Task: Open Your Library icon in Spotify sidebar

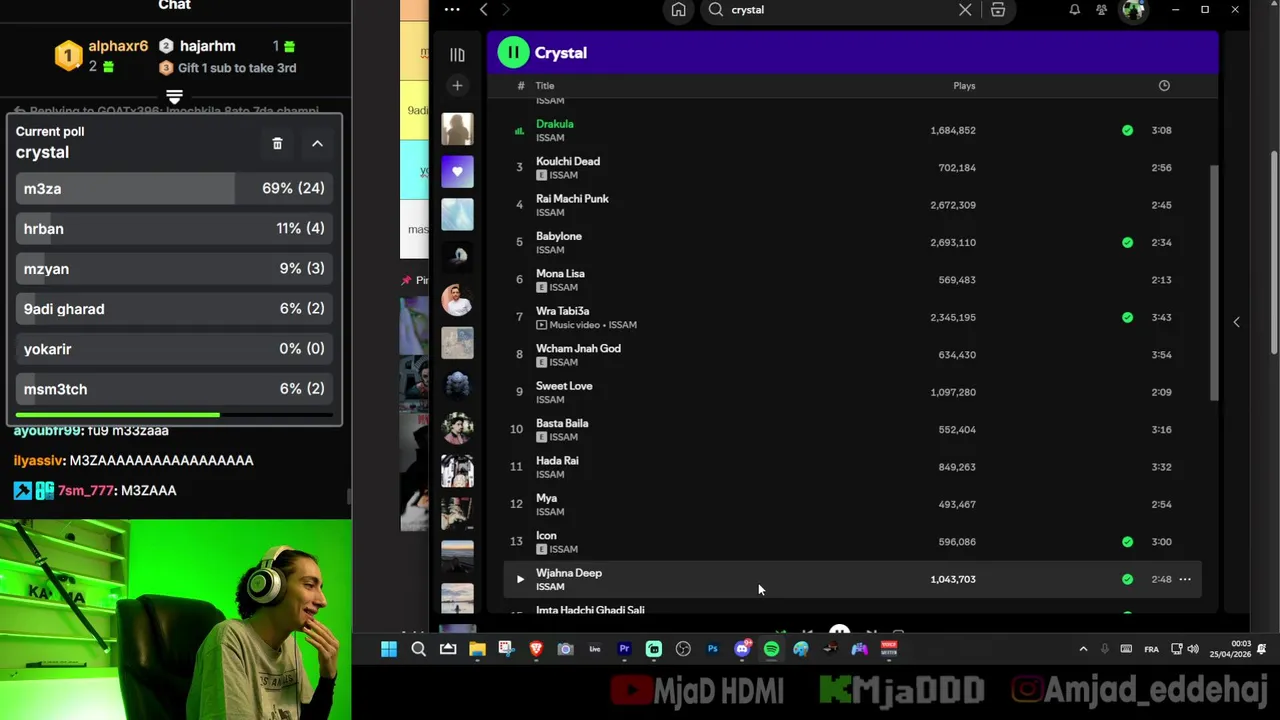Action: click(x=457, y=55)
